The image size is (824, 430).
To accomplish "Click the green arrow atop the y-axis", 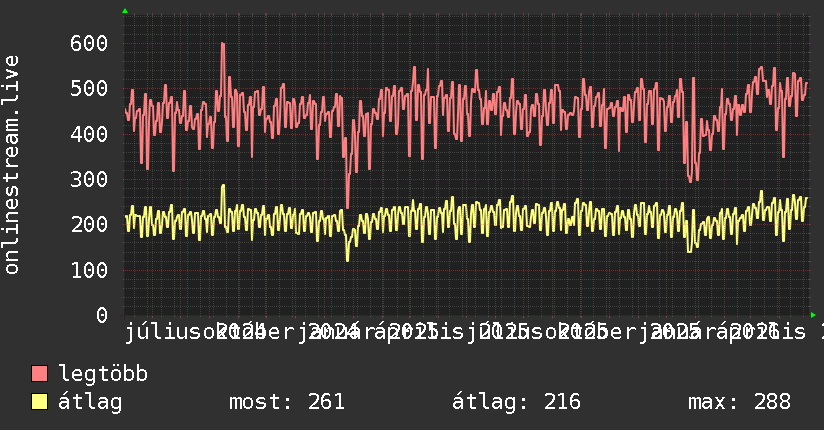I will (x=125, y=11).
